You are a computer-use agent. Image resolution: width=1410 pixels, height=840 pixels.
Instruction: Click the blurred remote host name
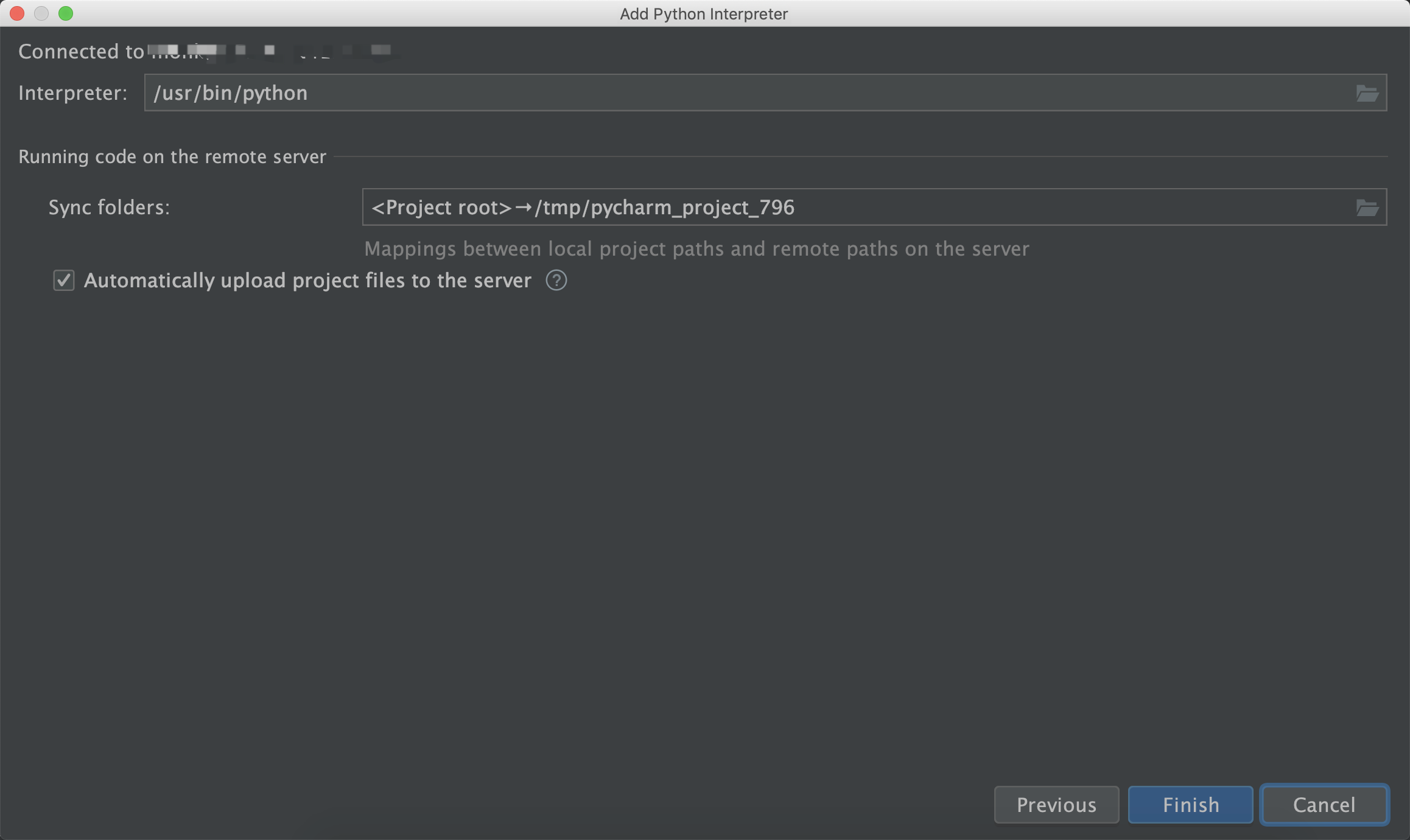tap(273, 51)
